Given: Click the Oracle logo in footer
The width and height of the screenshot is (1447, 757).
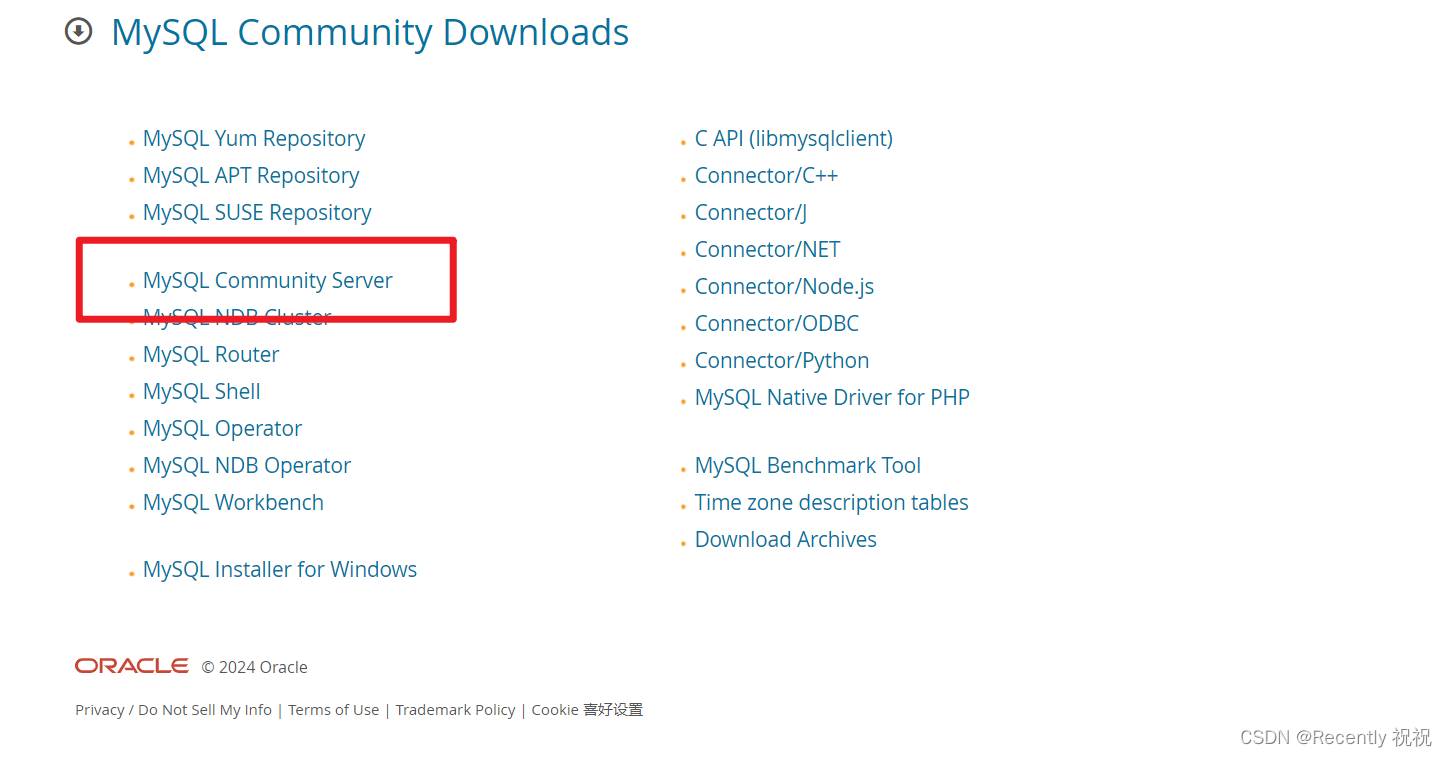Looking at the screenshot, I should [132, 666].
